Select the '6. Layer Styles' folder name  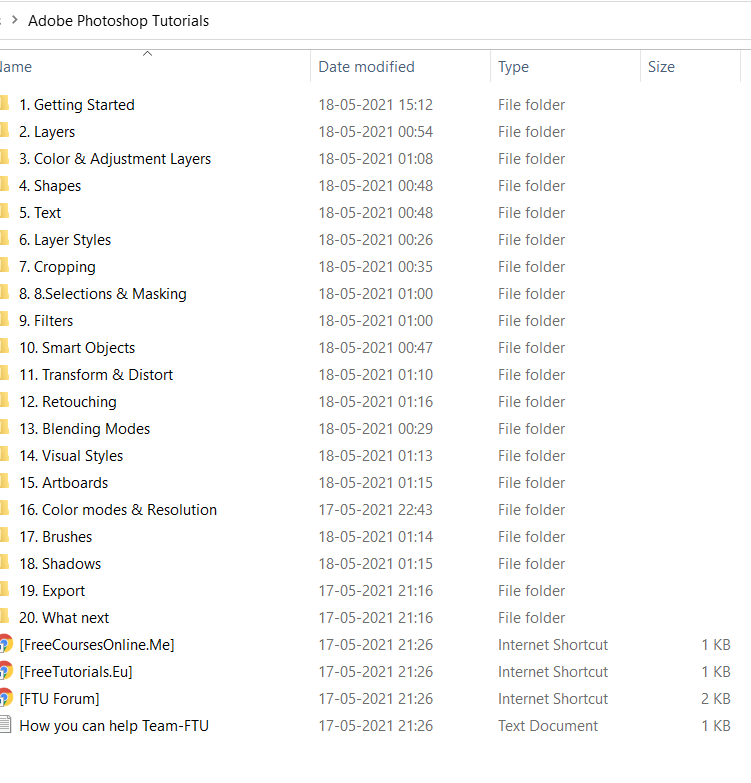tap(65, 240)
